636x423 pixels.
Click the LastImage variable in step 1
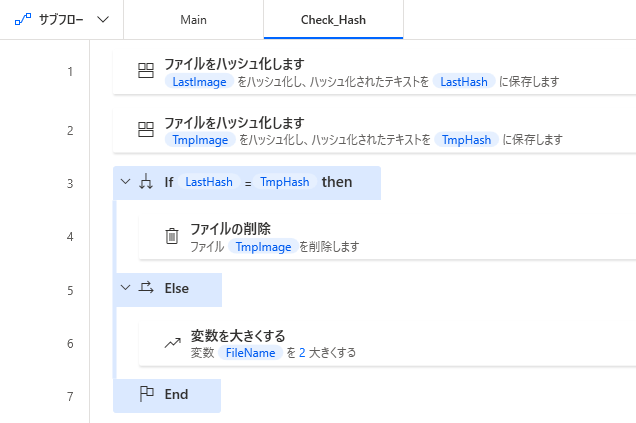[x=200, y=82]
